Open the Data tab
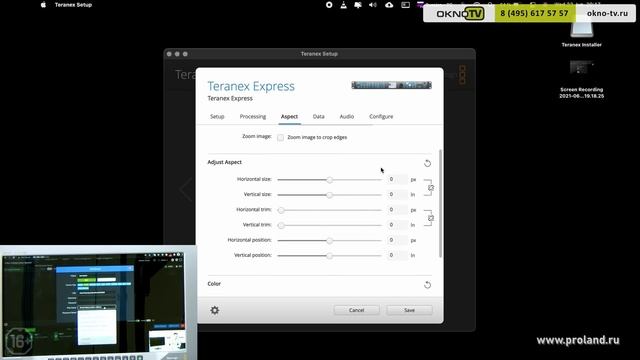This screenshot has width=640, height=360. [x=318, y=116]
